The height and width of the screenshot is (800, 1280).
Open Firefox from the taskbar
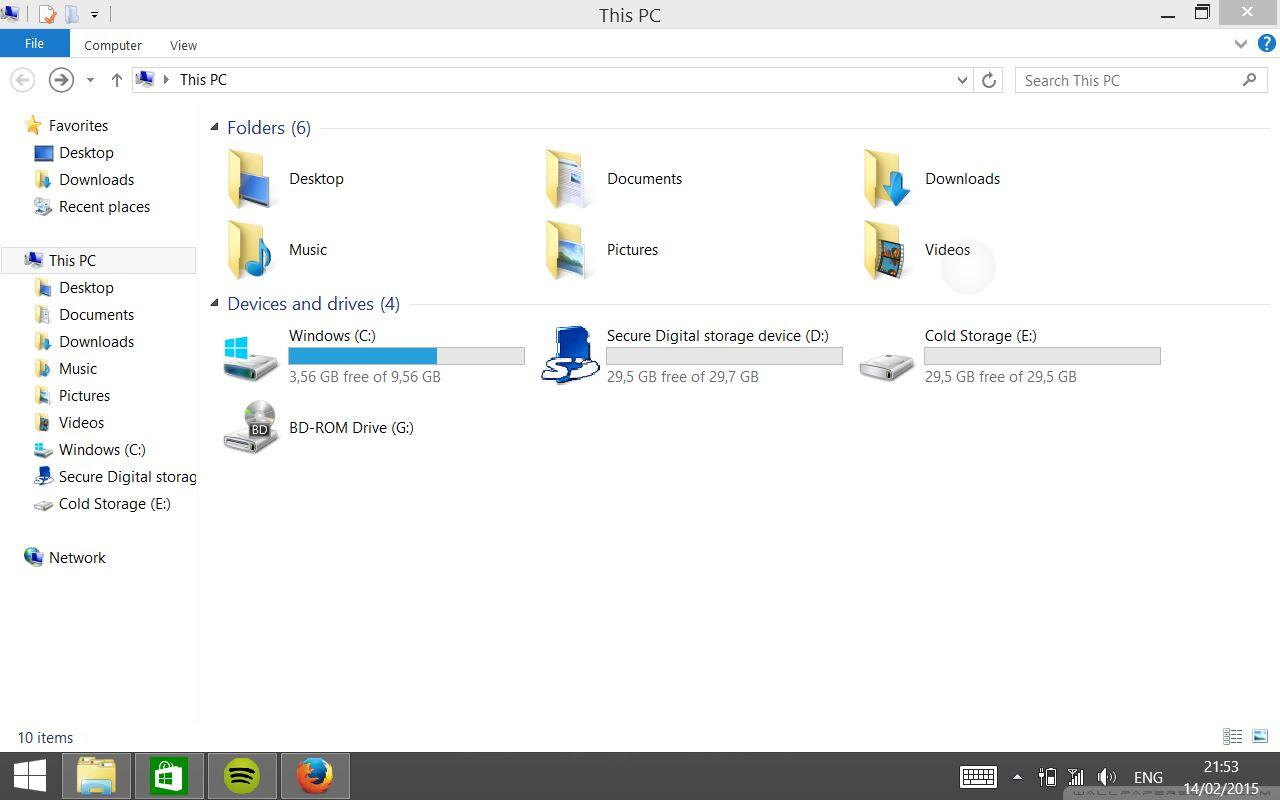(x=315, y=775)
